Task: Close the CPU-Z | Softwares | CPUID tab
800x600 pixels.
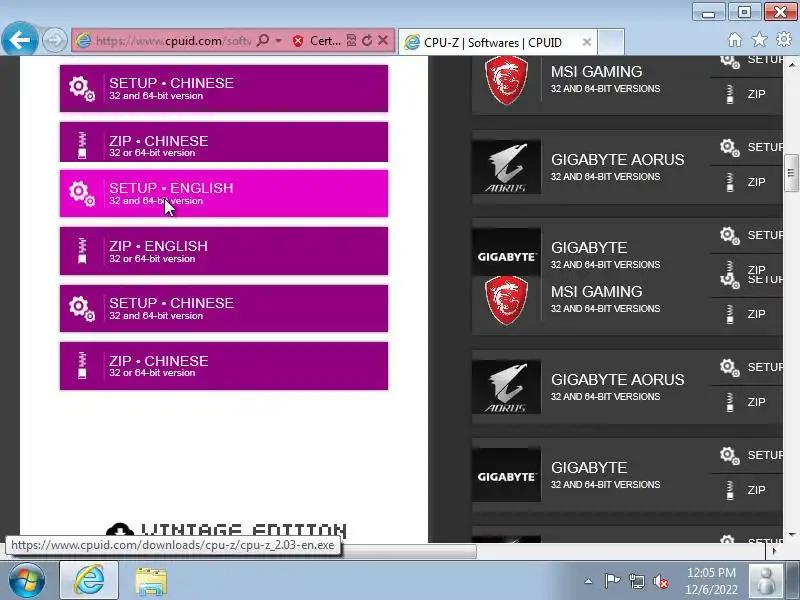Action: pyautogui.click(x=587, y=42)
